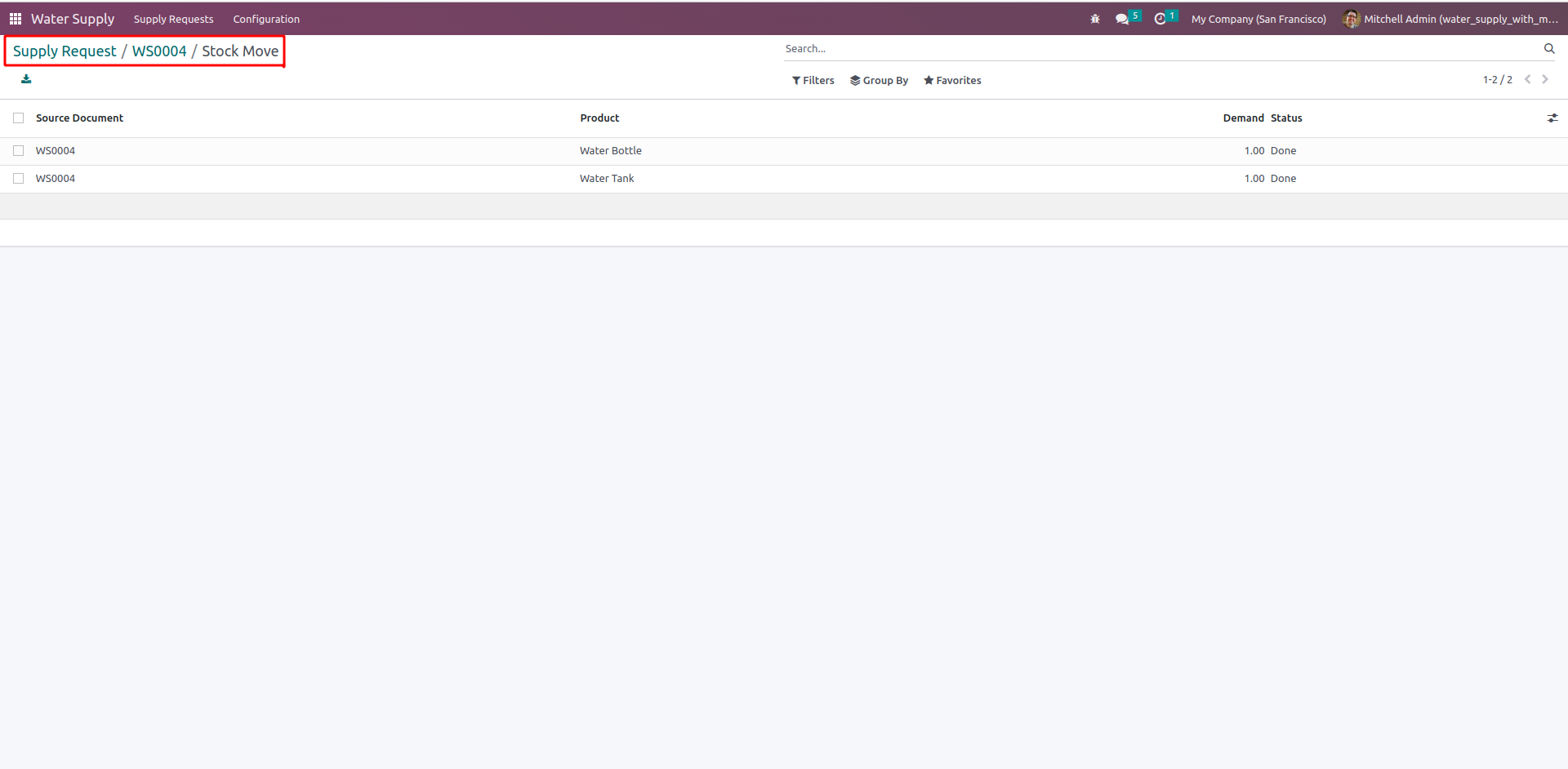Click the Water Bottle row's Done status

click(x=1284, y=151)
